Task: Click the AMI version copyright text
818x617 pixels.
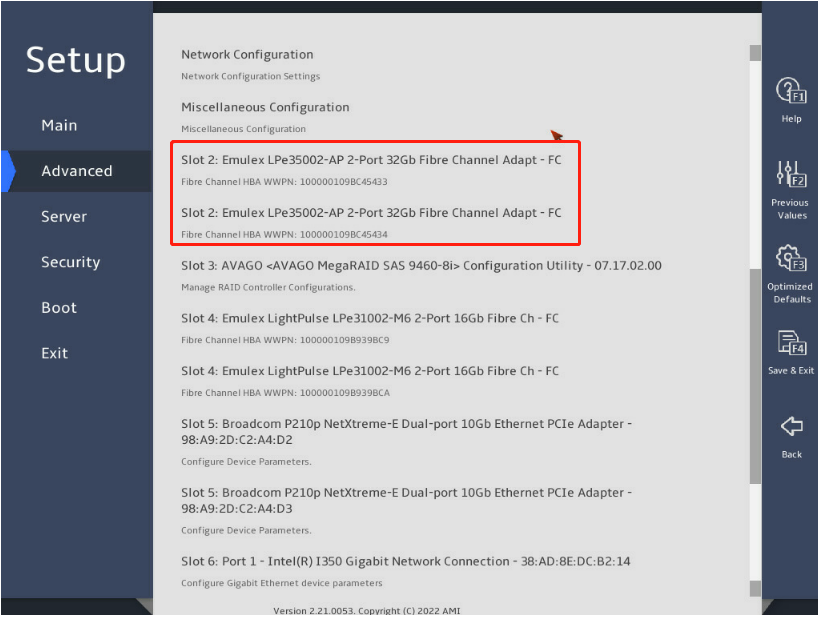Action: 367,610
